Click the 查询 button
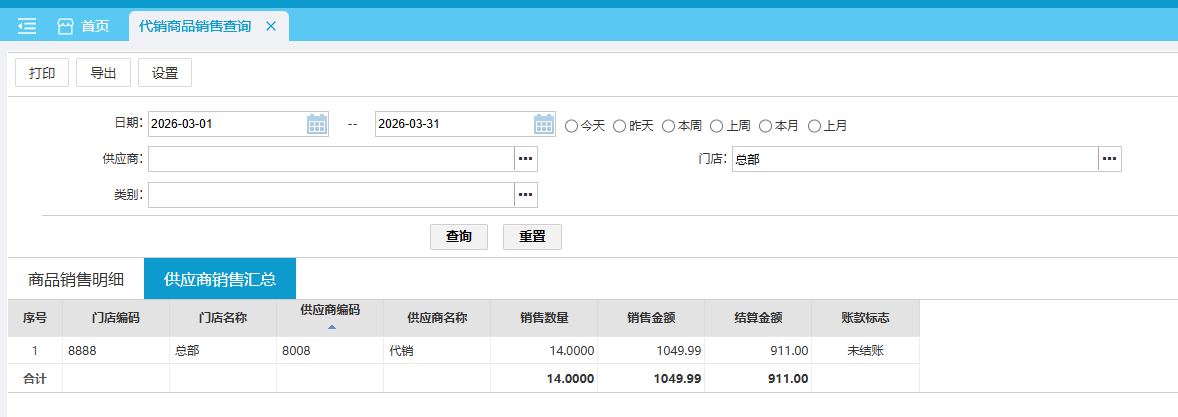Image resolution: width=1178 pixels, height=417 pixels. click(x=459, y=237)
